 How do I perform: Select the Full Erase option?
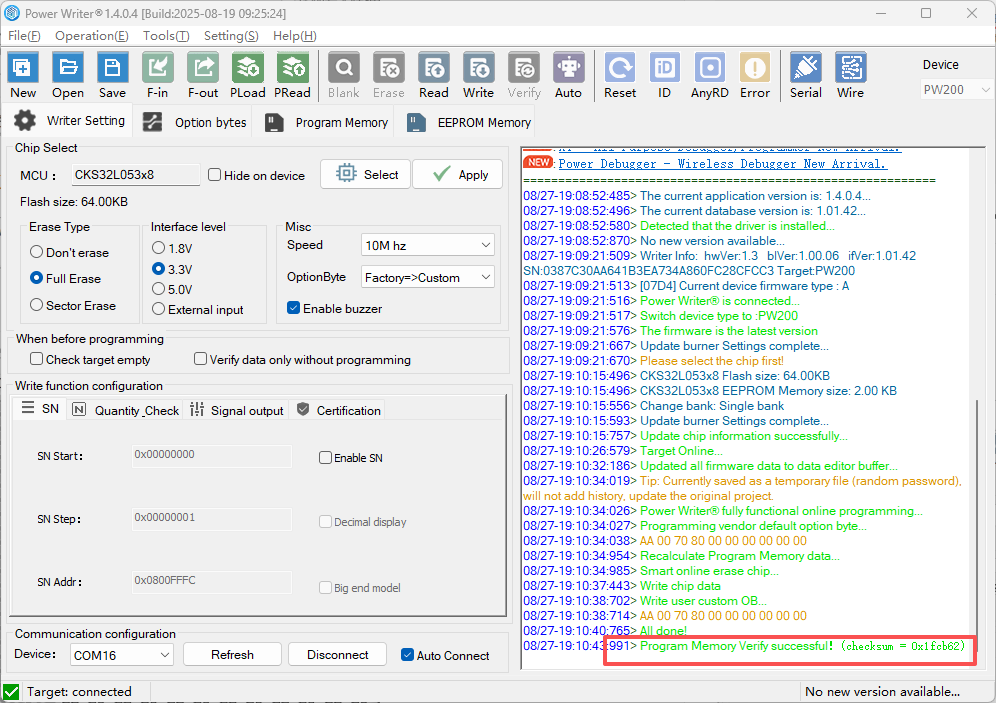[36, 278]
